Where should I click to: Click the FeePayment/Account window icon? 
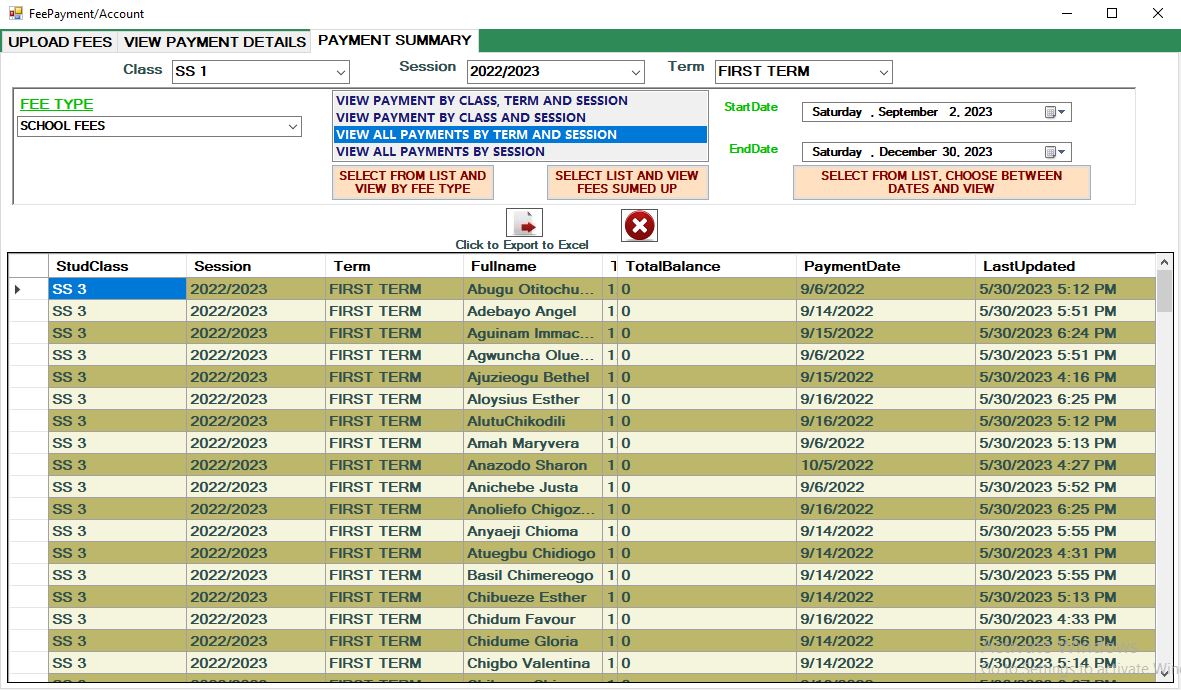pyautogui.click(x=15, y=13)
